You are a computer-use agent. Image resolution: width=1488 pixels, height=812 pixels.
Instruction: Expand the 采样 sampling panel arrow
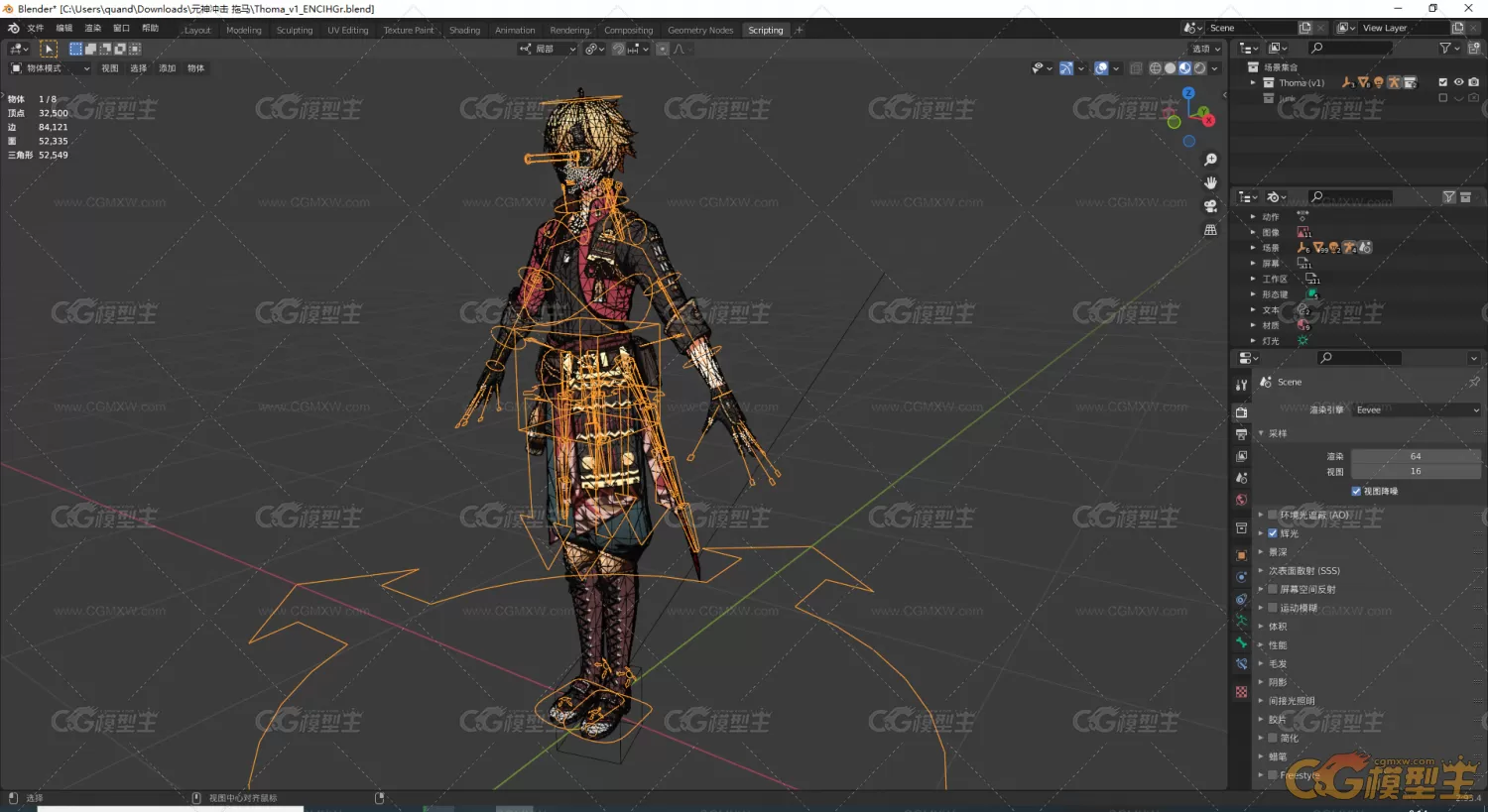[x=1261, y=433]
